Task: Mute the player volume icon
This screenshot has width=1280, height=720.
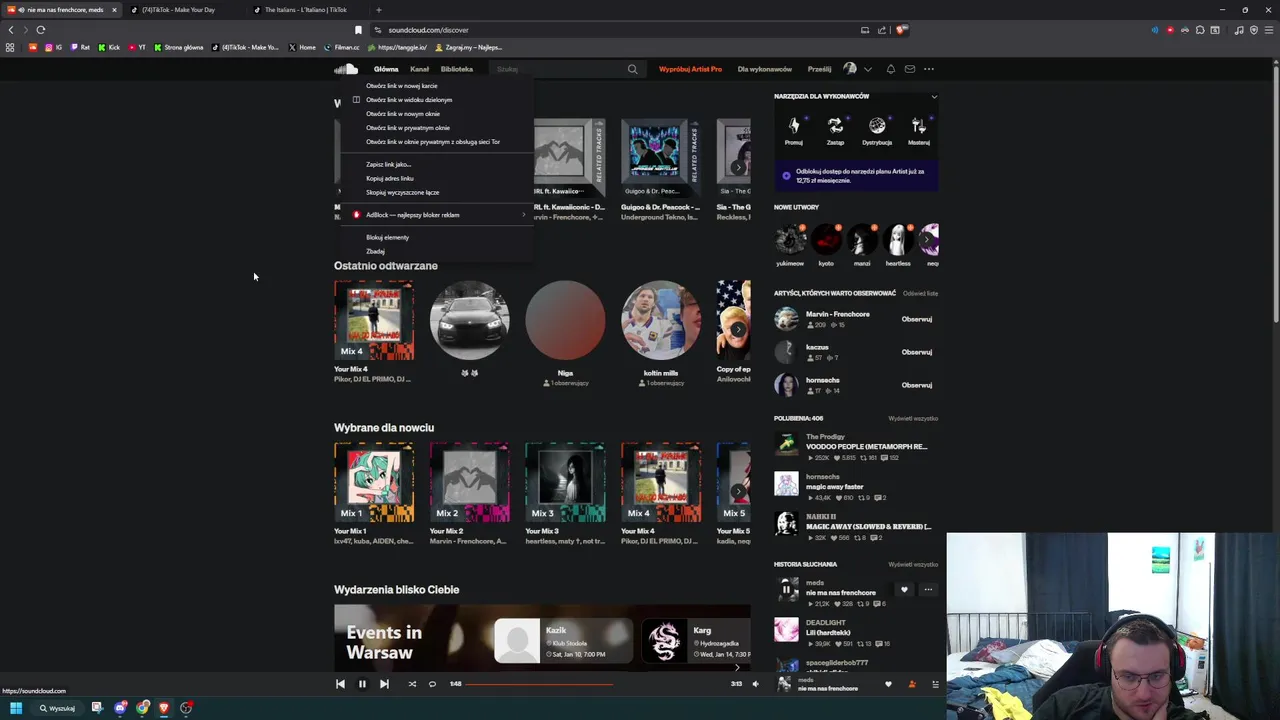Action: 755,684
